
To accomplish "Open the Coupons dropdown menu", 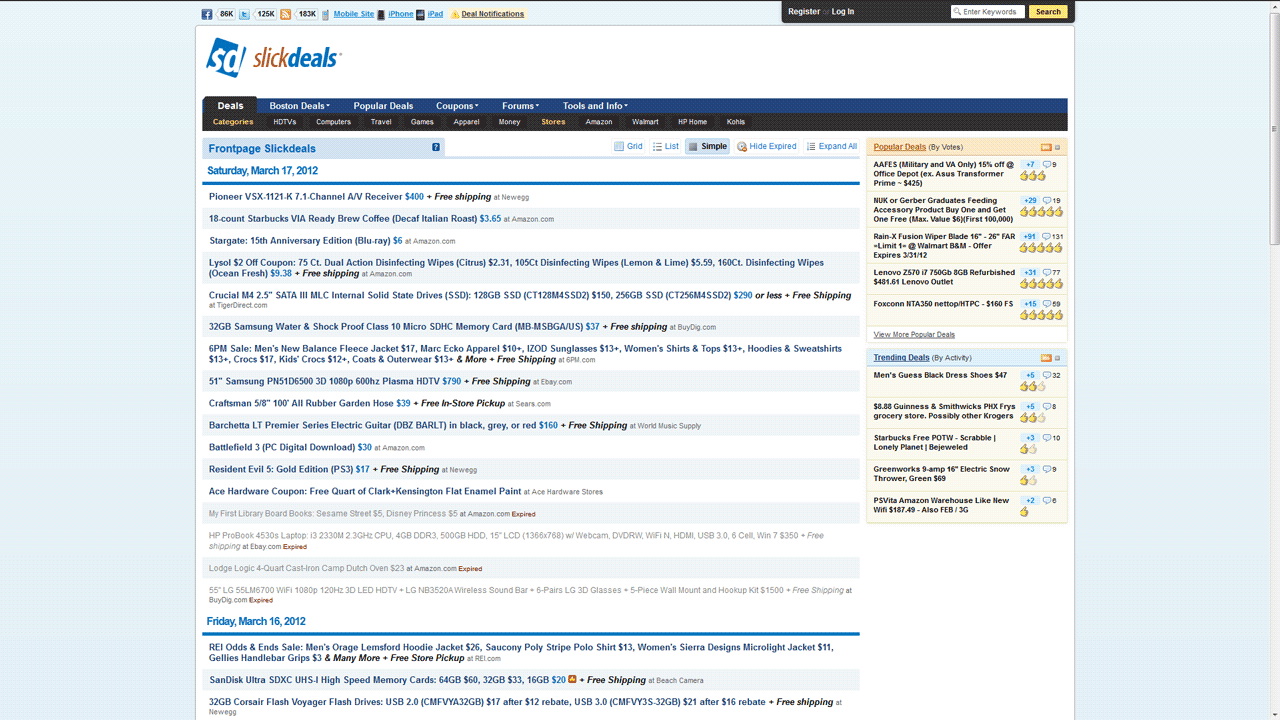I will click(x=457, y=106).
